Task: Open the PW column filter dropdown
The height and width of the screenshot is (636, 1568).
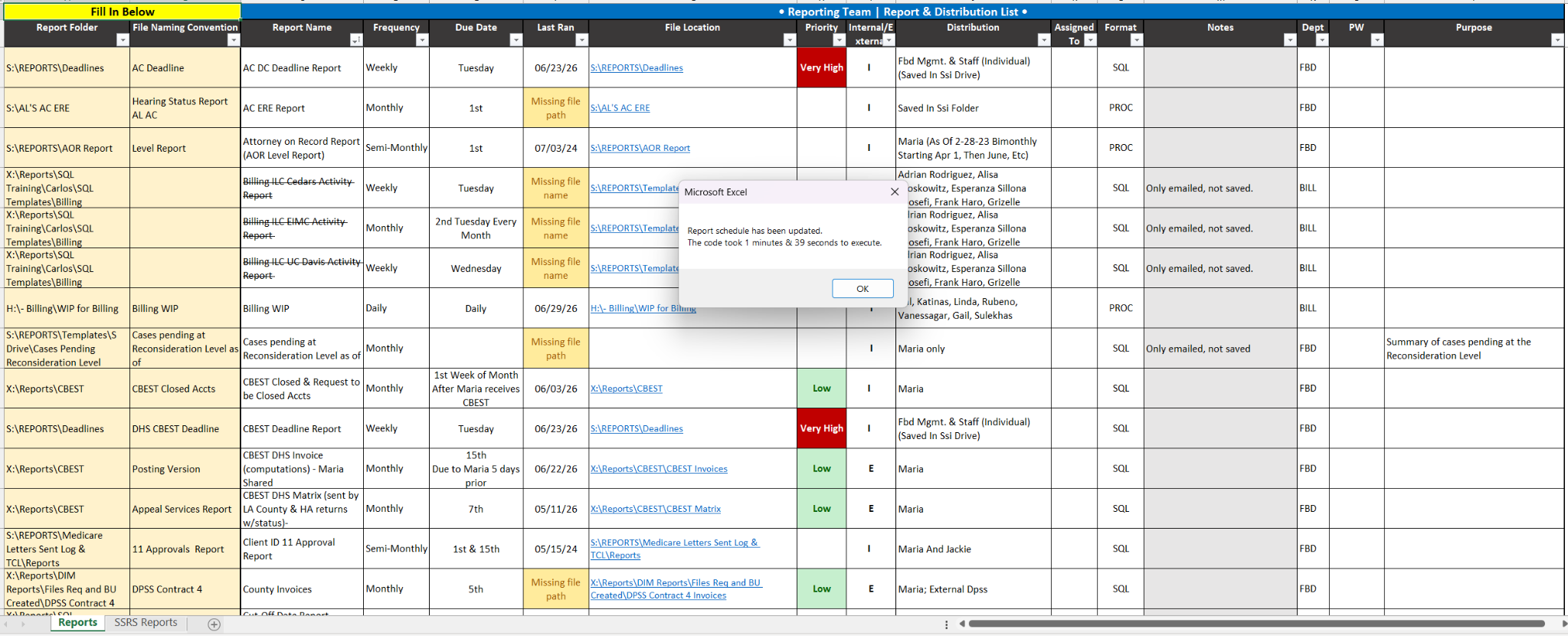Action: pos(1377,40)
